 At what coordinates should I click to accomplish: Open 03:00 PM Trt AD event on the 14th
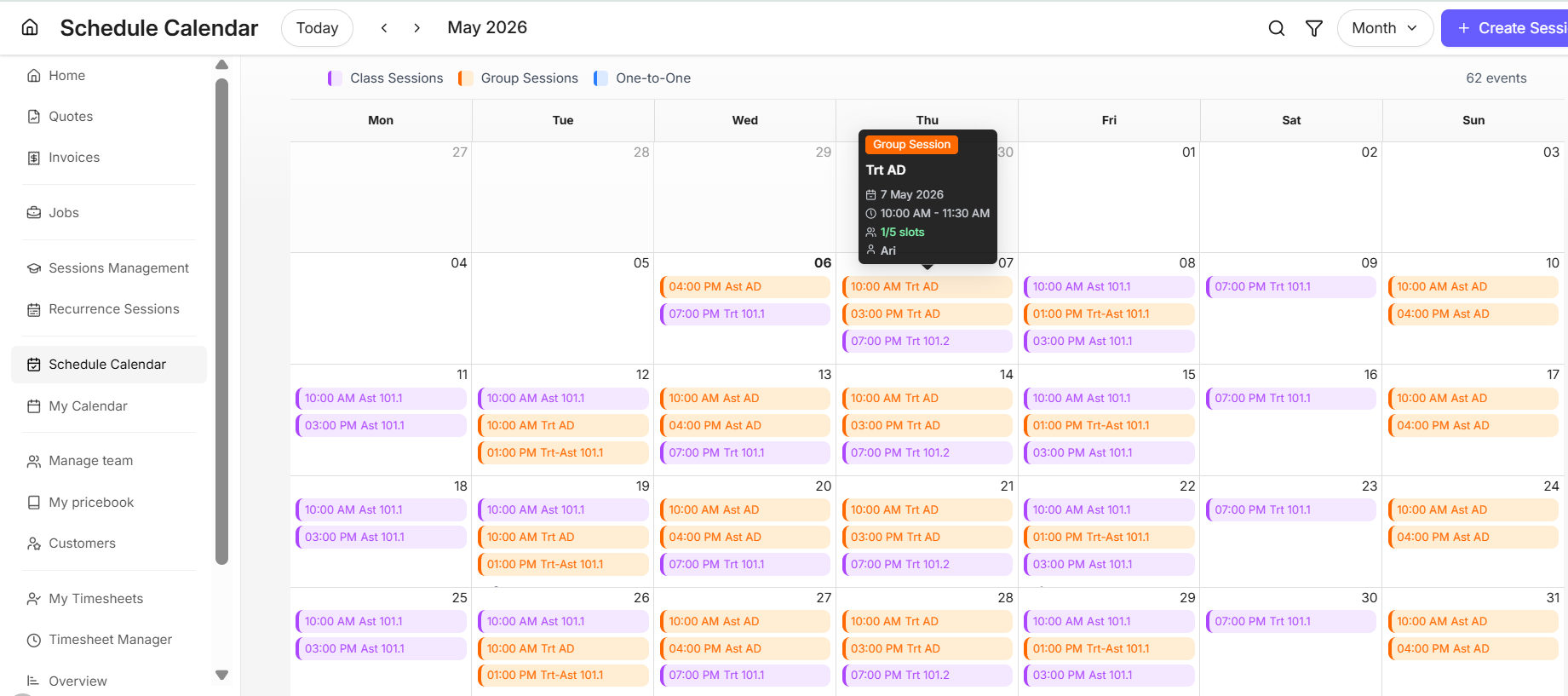point(928,426)
